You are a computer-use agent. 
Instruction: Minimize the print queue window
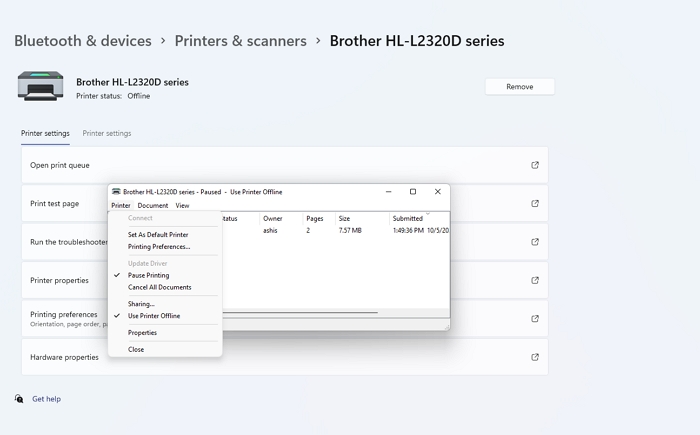point(388,192)
